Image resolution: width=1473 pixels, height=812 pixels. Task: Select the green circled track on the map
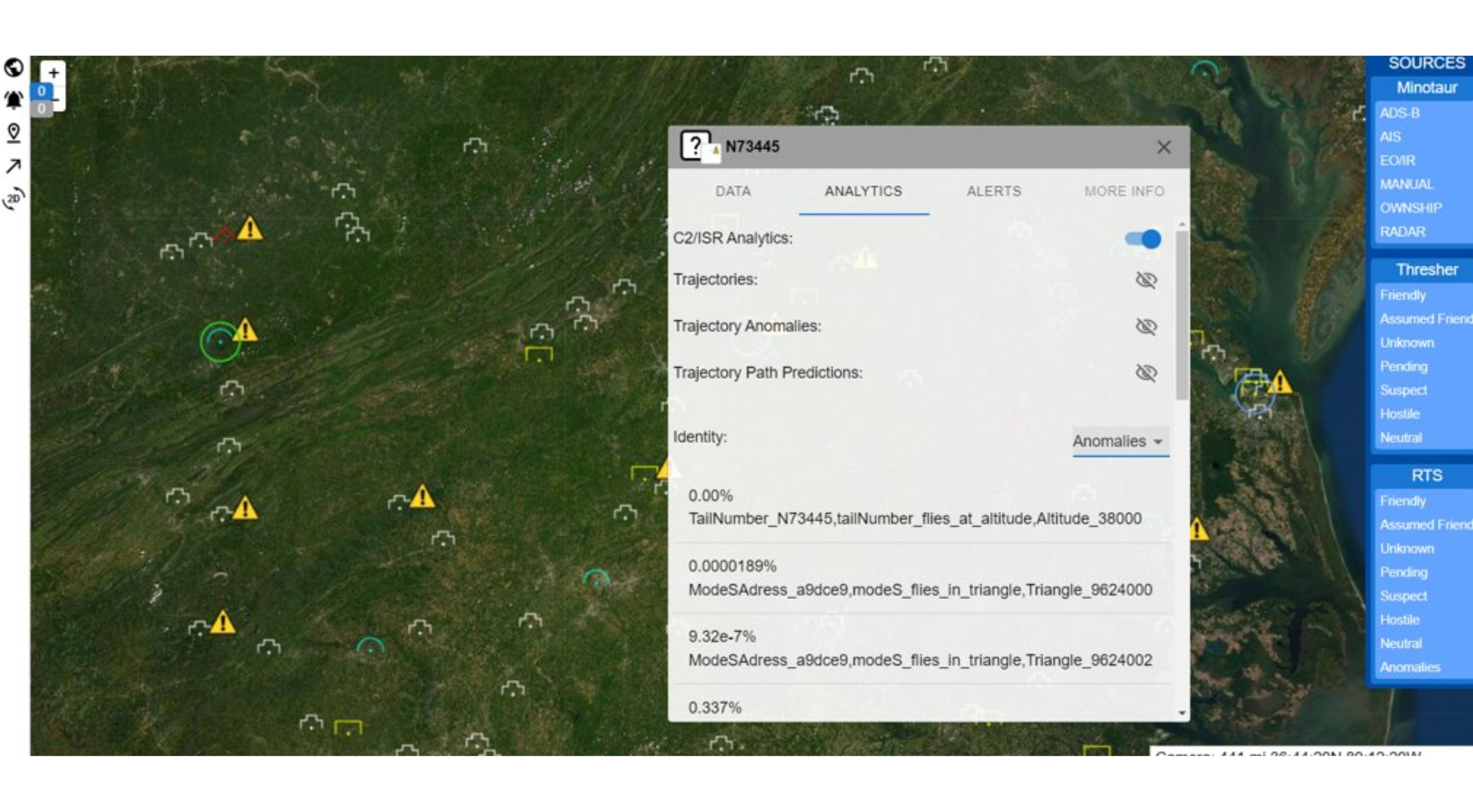220,341
